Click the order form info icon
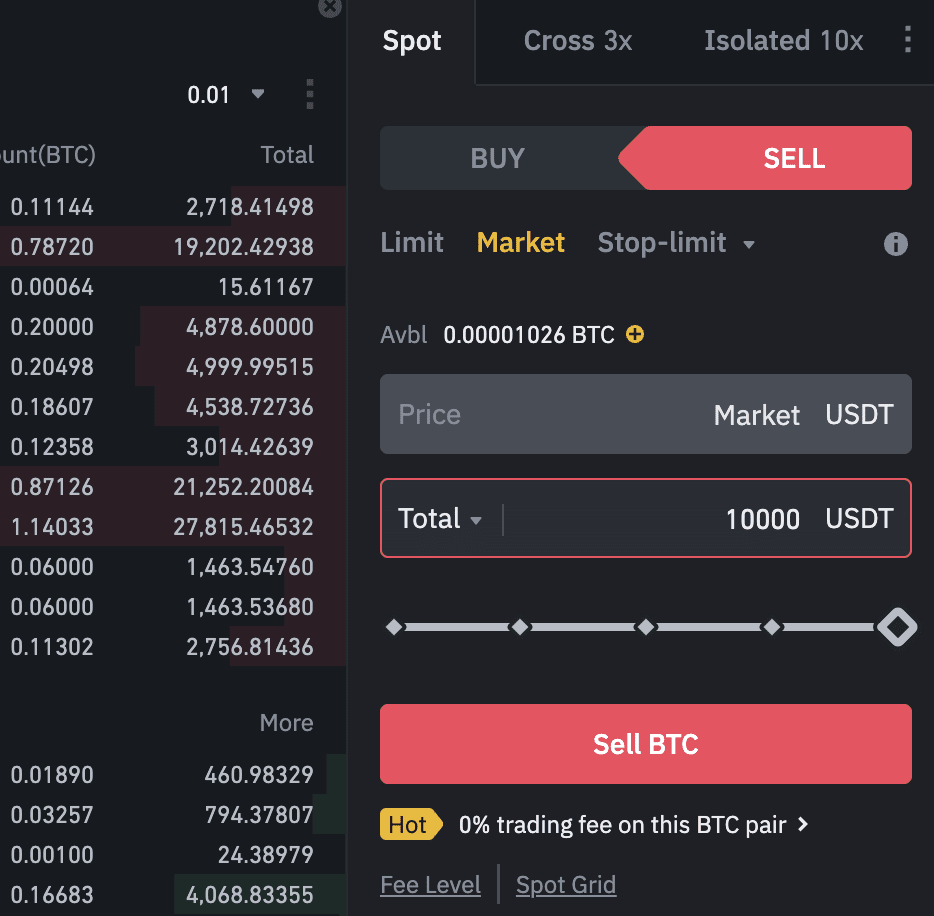934x916 pixels. [x=895, y=244]
